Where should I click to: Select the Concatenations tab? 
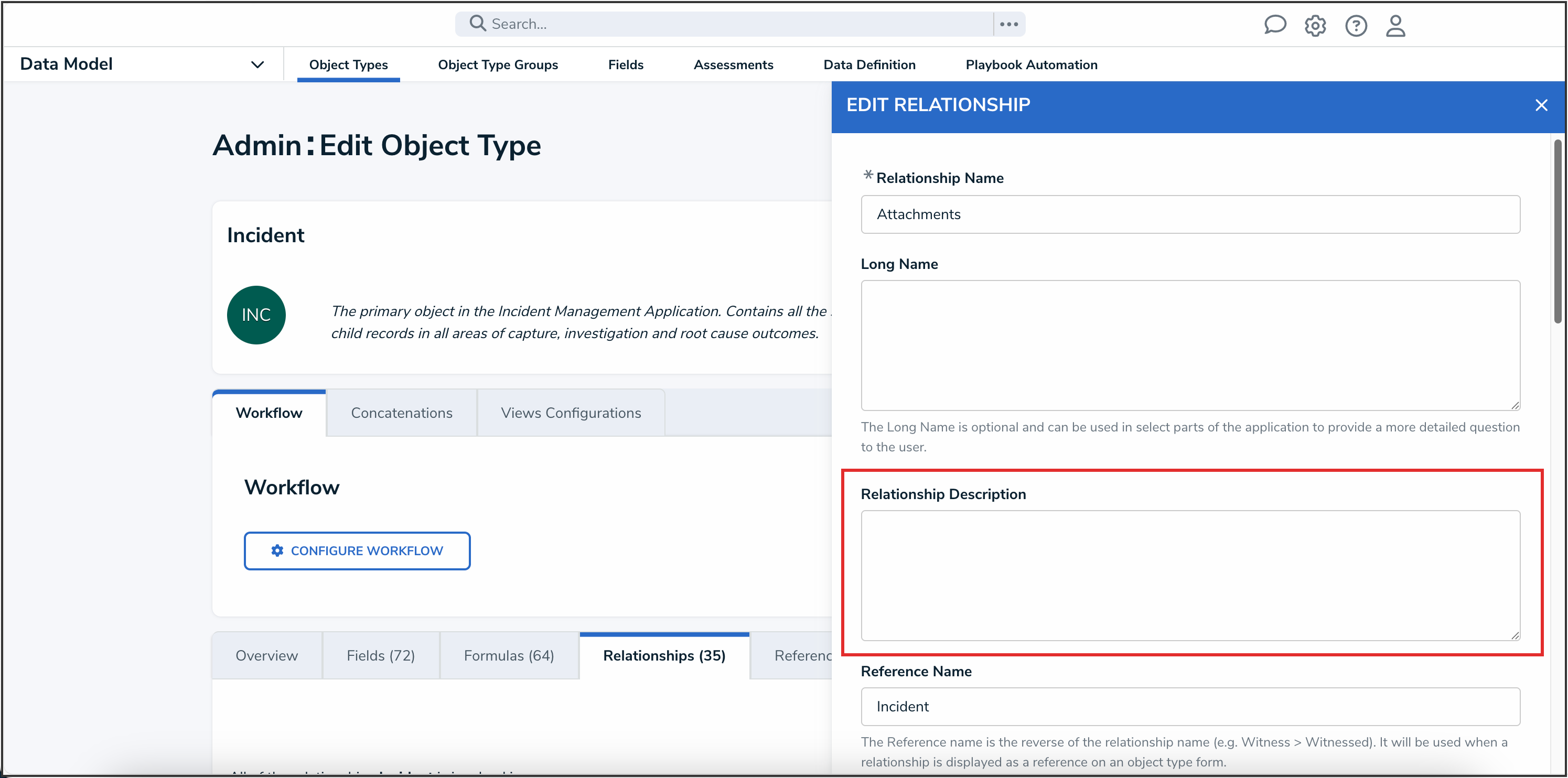point(402,413)
